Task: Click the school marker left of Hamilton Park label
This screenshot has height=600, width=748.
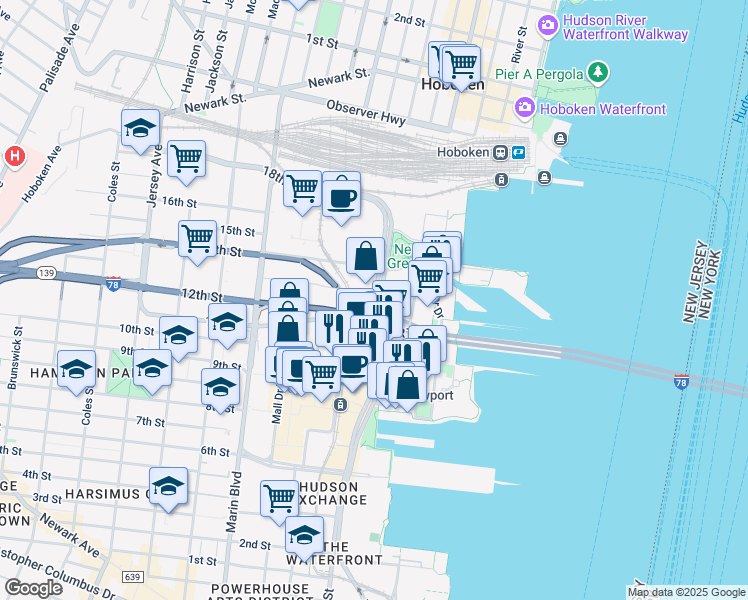Action: click(x=76, y=372)
